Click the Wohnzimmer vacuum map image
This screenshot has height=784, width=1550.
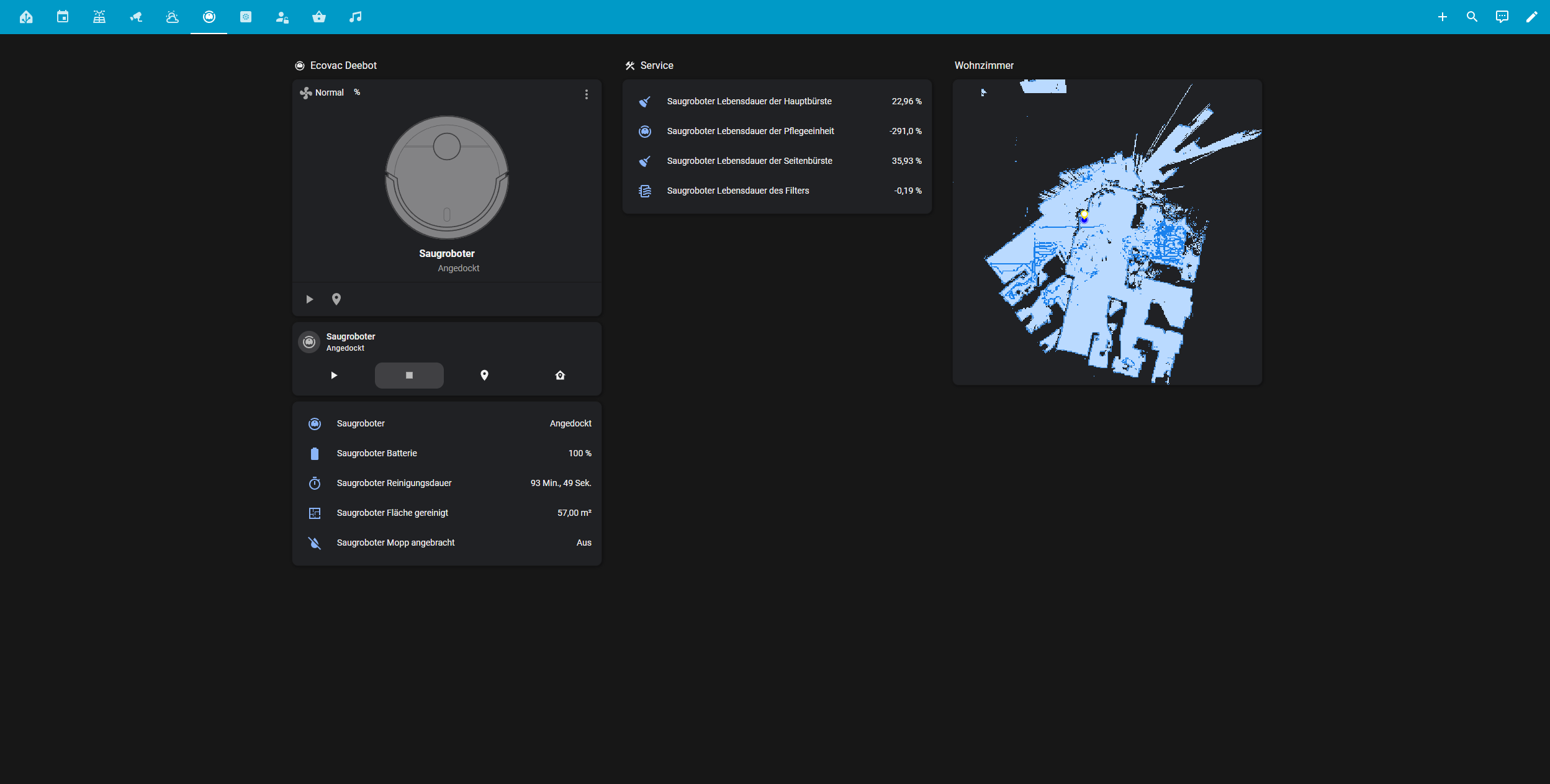[x=1107, y=232]
